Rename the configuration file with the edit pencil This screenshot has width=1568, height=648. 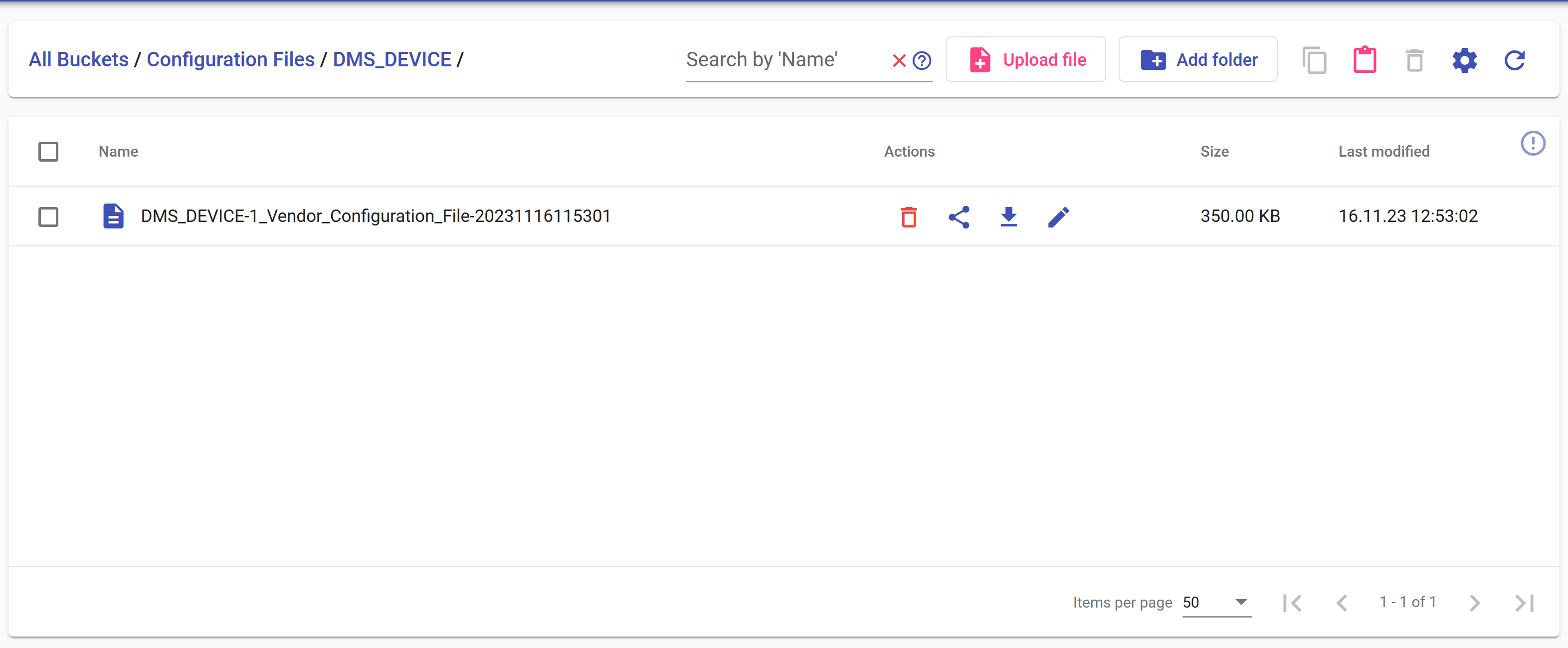(1058, 217)
